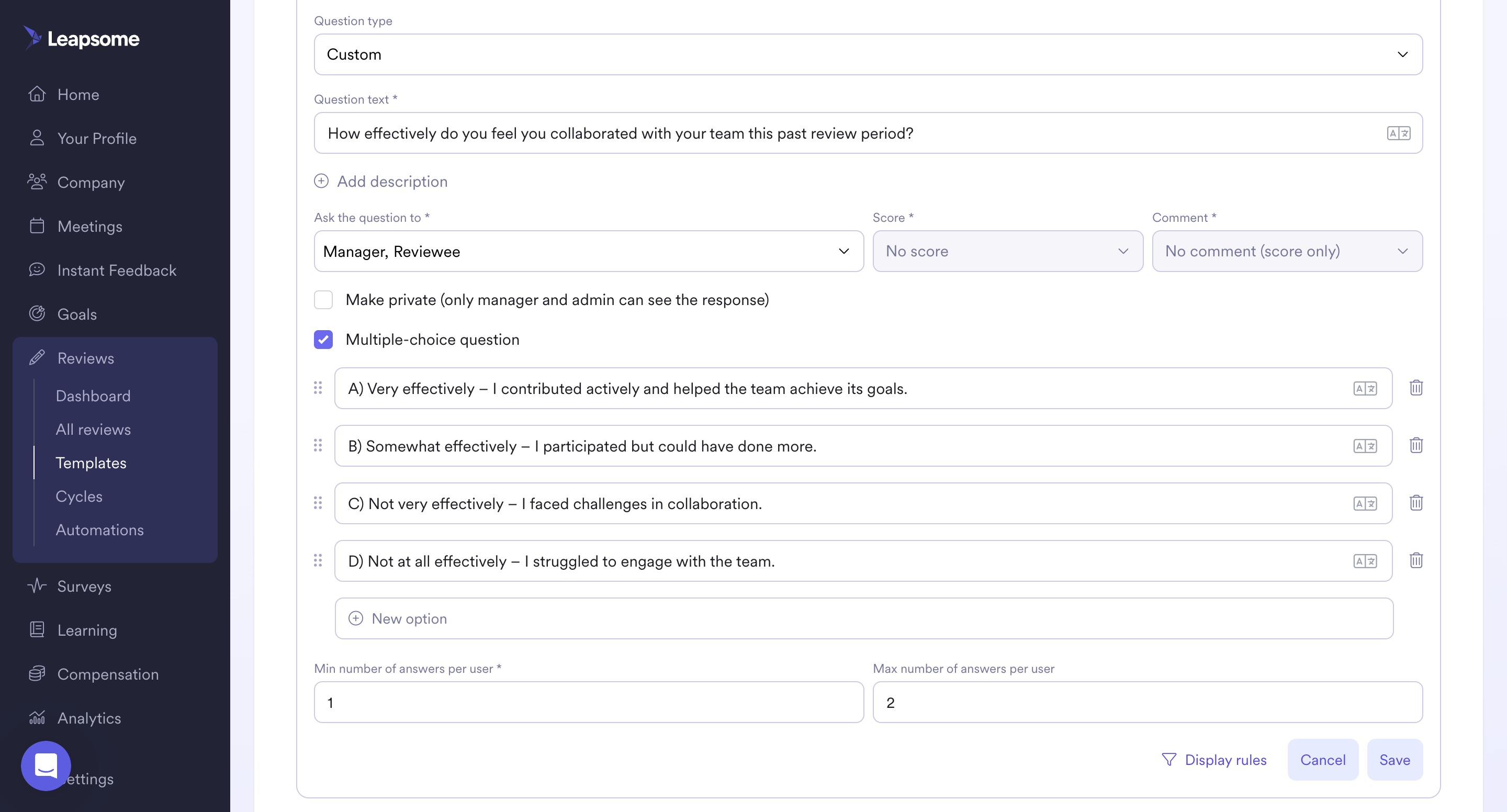1507x812 pixels.
Task: Go to Your Profile
Action: pos(97,138)
